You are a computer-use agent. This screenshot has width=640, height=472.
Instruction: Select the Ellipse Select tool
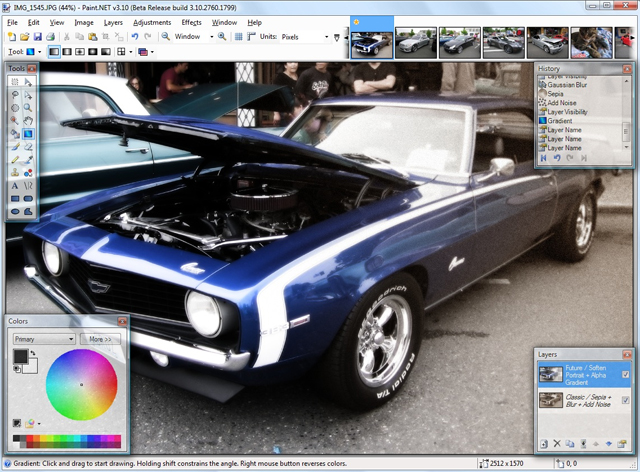coord(15,108)
